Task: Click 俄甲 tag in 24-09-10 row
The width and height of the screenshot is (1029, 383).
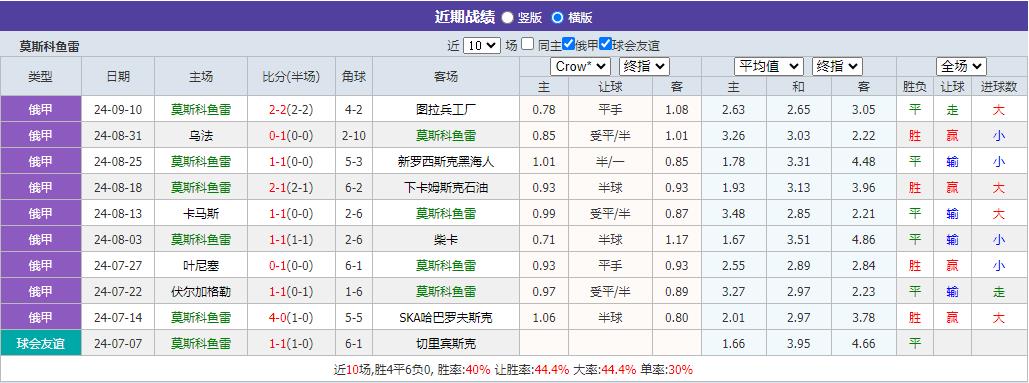Action: (41, 110)
